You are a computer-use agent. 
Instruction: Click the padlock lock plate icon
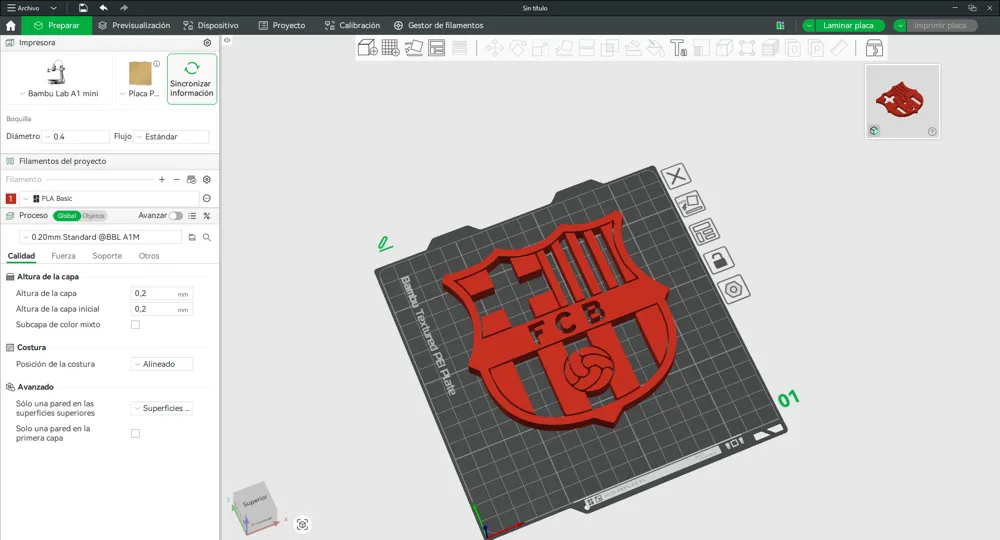pyautogui.click(x=719, y=260)
